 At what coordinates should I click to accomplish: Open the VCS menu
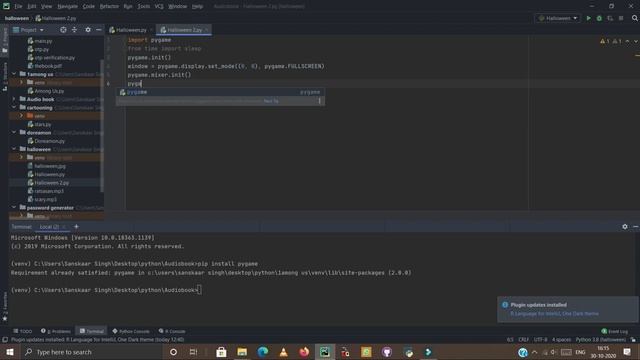(x=159, y=7)
